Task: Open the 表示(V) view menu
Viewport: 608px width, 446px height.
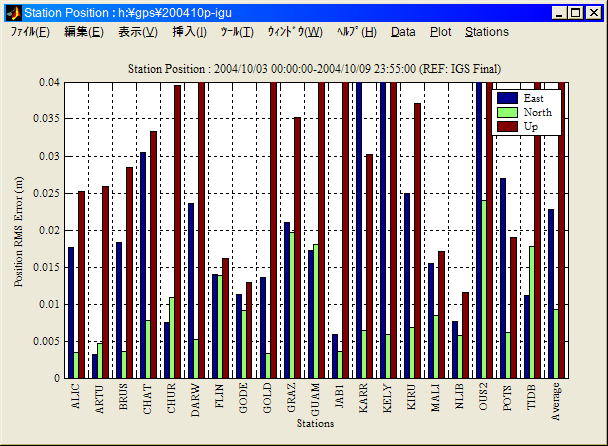Action: [137, 32]
